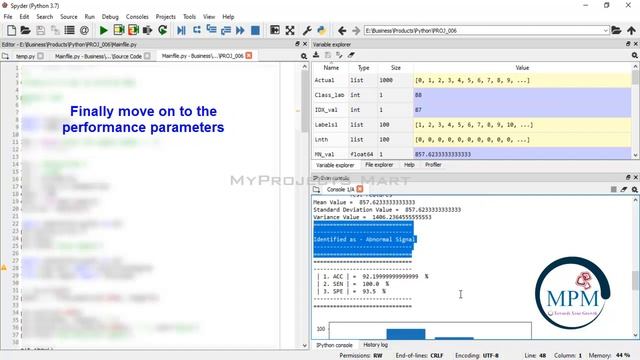640x360 pixels.
Task: Go forward with the right arrow
Action: click(356, 31)
